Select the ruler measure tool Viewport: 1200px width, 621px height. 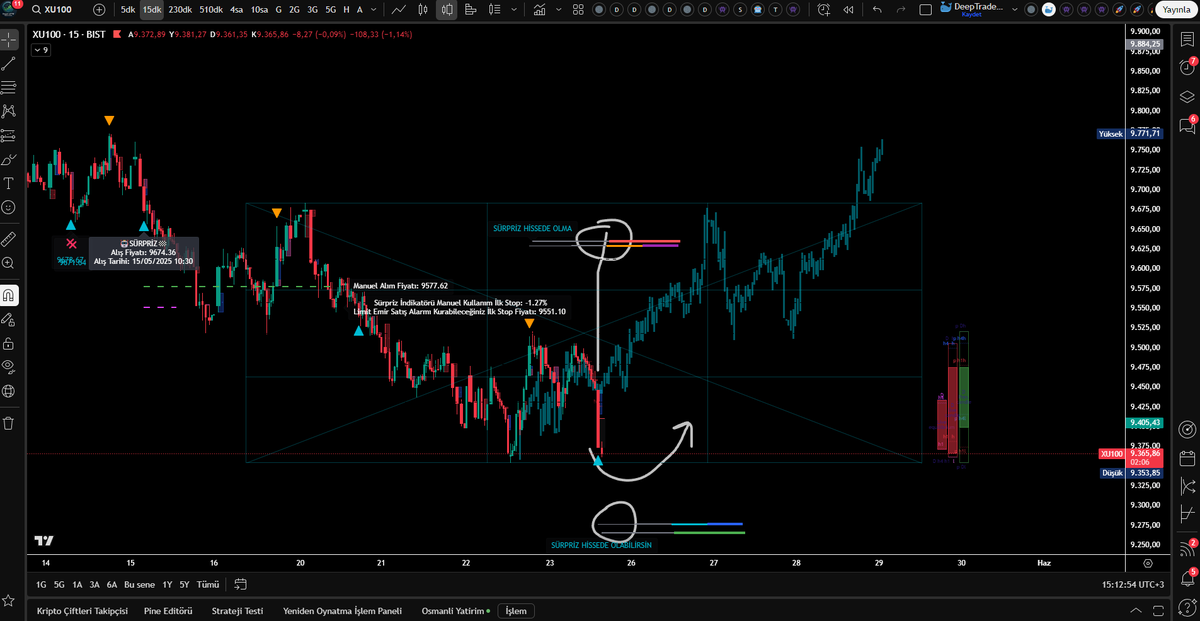[x=9, y=239]
